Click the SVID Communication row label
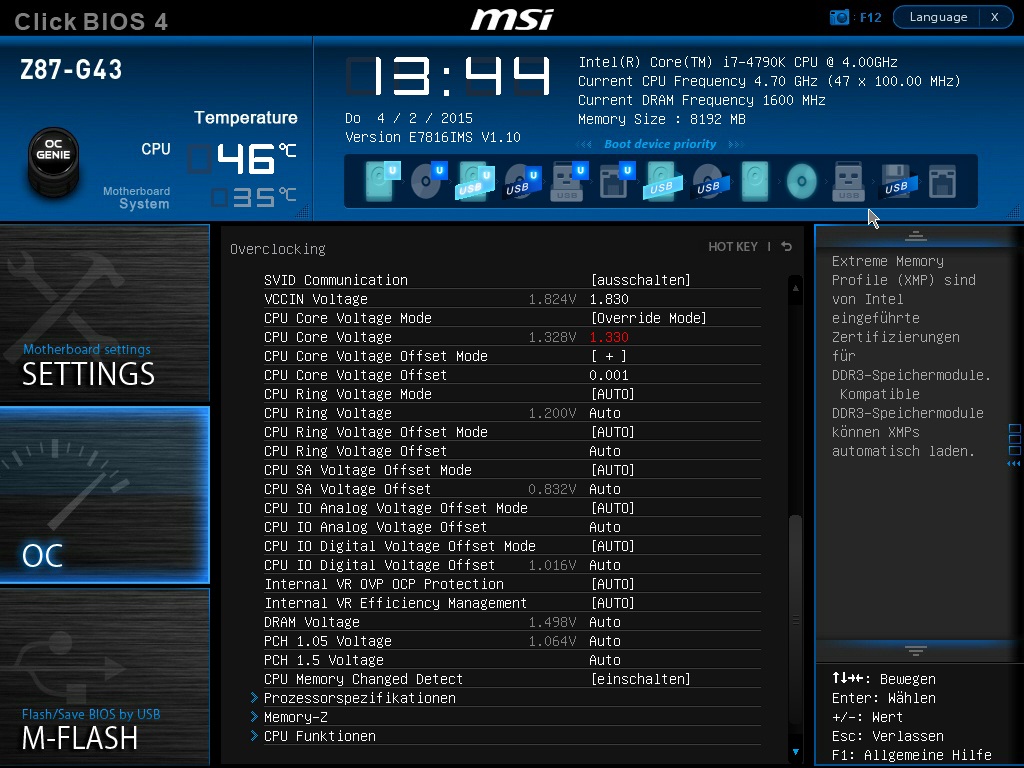Screen dimensions: 1024x768 (x=336, y=280)
